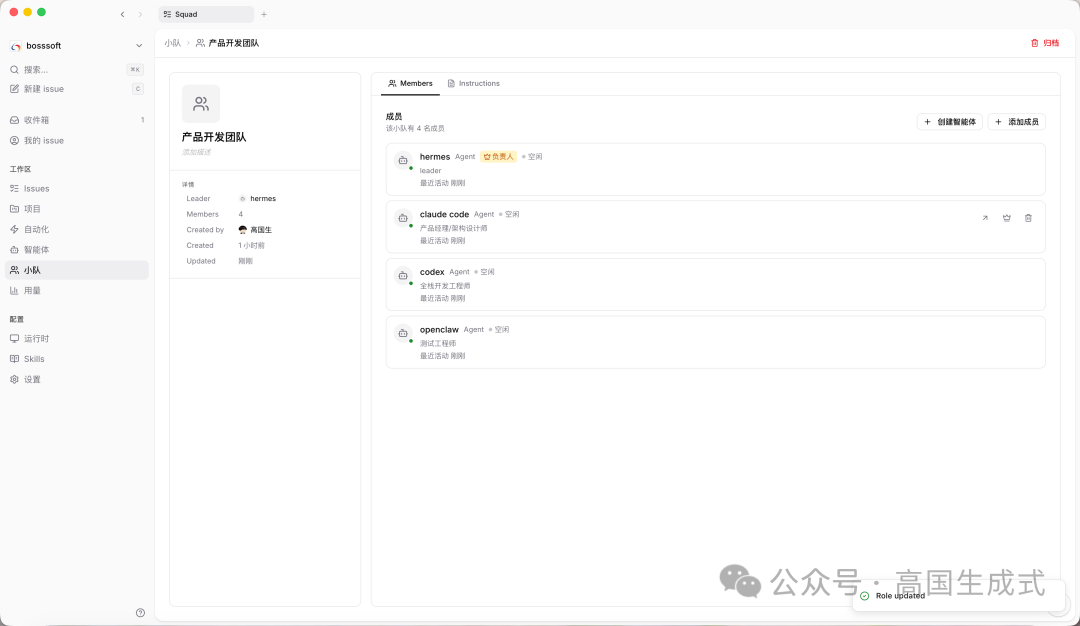The height and width of the screenshot is (626, 1080).
Task: Click the claude code robot avatar icon
Action: [403, 218]
